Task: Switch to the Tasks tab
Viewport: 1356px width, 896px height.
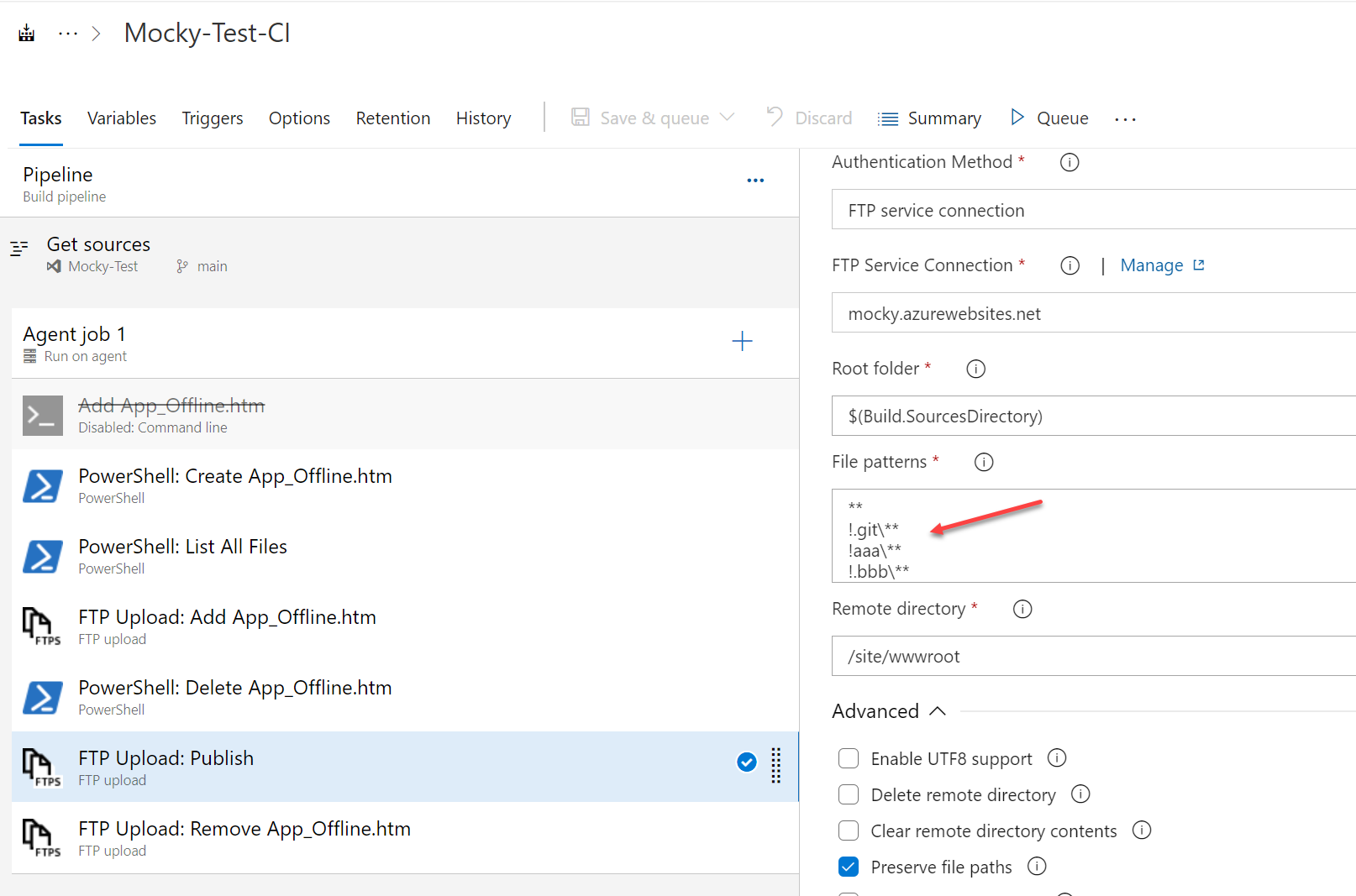Action: [x=41, y=118]
